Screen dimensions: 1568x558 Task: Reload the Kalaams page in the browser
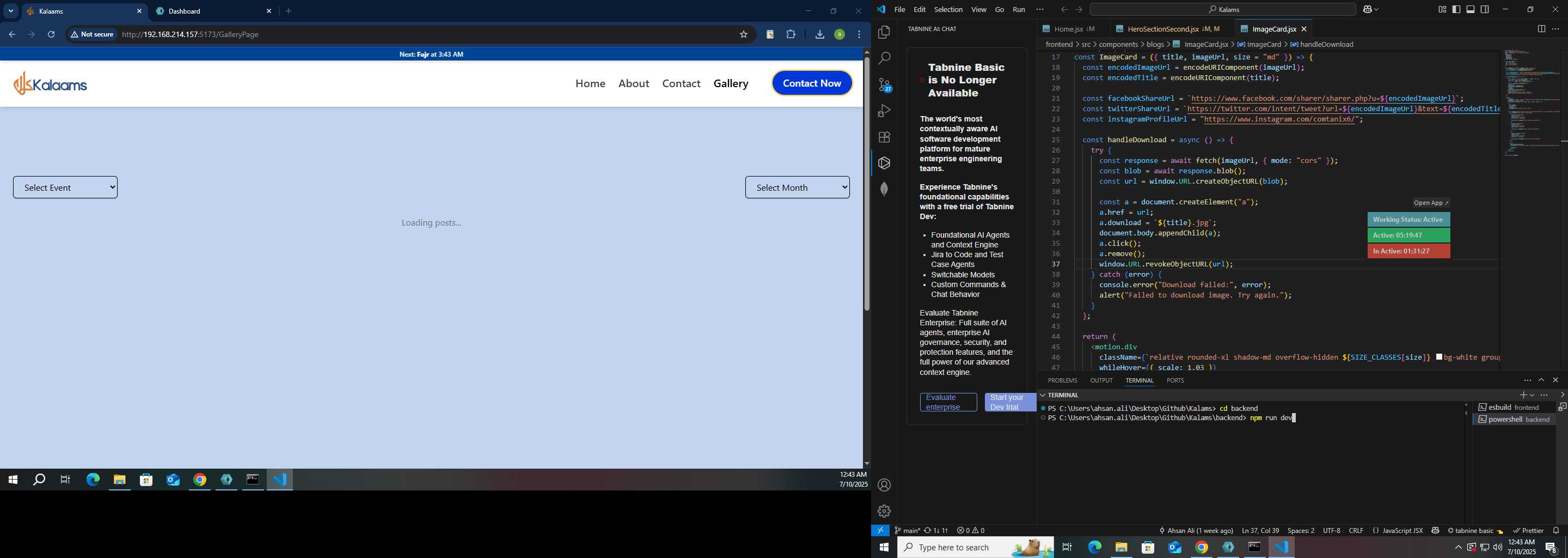click(x=52, y=35)
